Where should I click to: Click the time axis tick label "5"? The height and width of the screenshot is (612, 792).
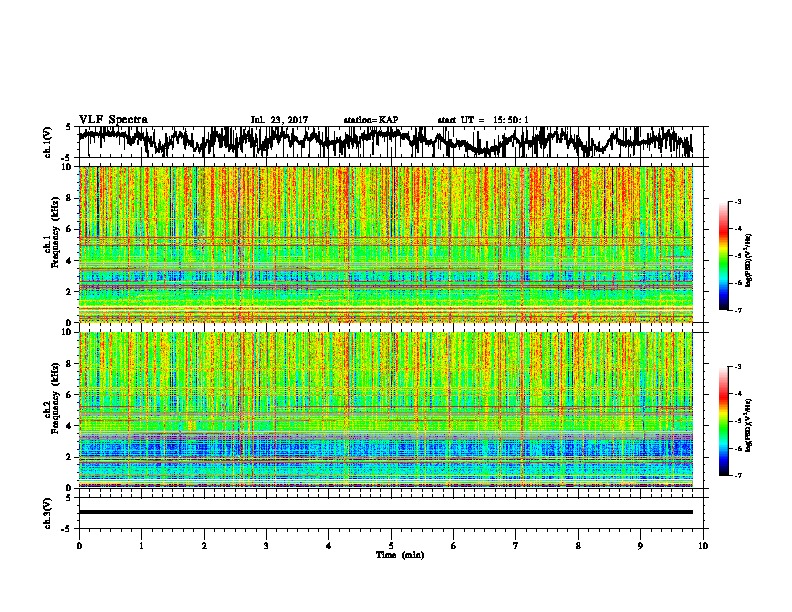pos(391,546)
